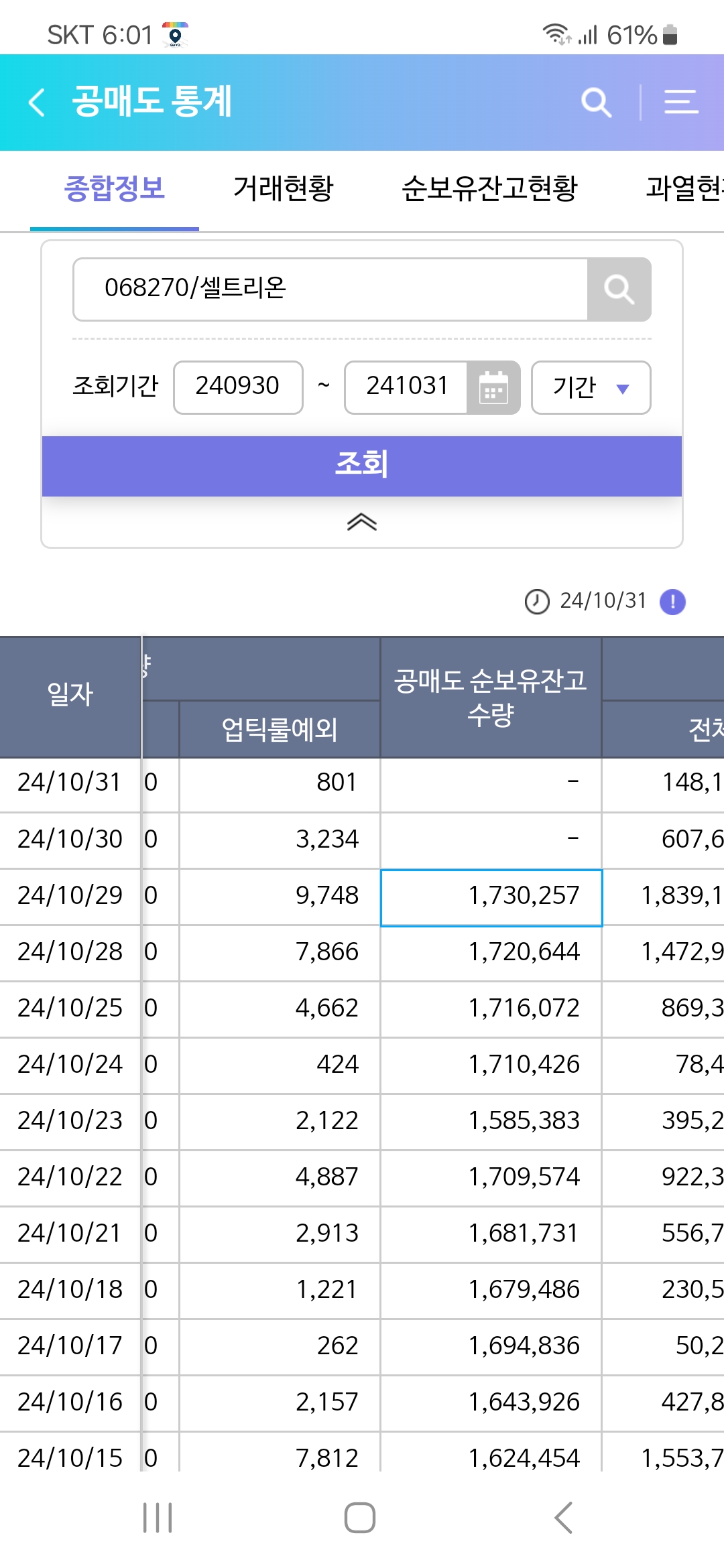Tap the blue exclamation info icon
724x1568 pixels.
pyautogui.click(x=672, y=602)
